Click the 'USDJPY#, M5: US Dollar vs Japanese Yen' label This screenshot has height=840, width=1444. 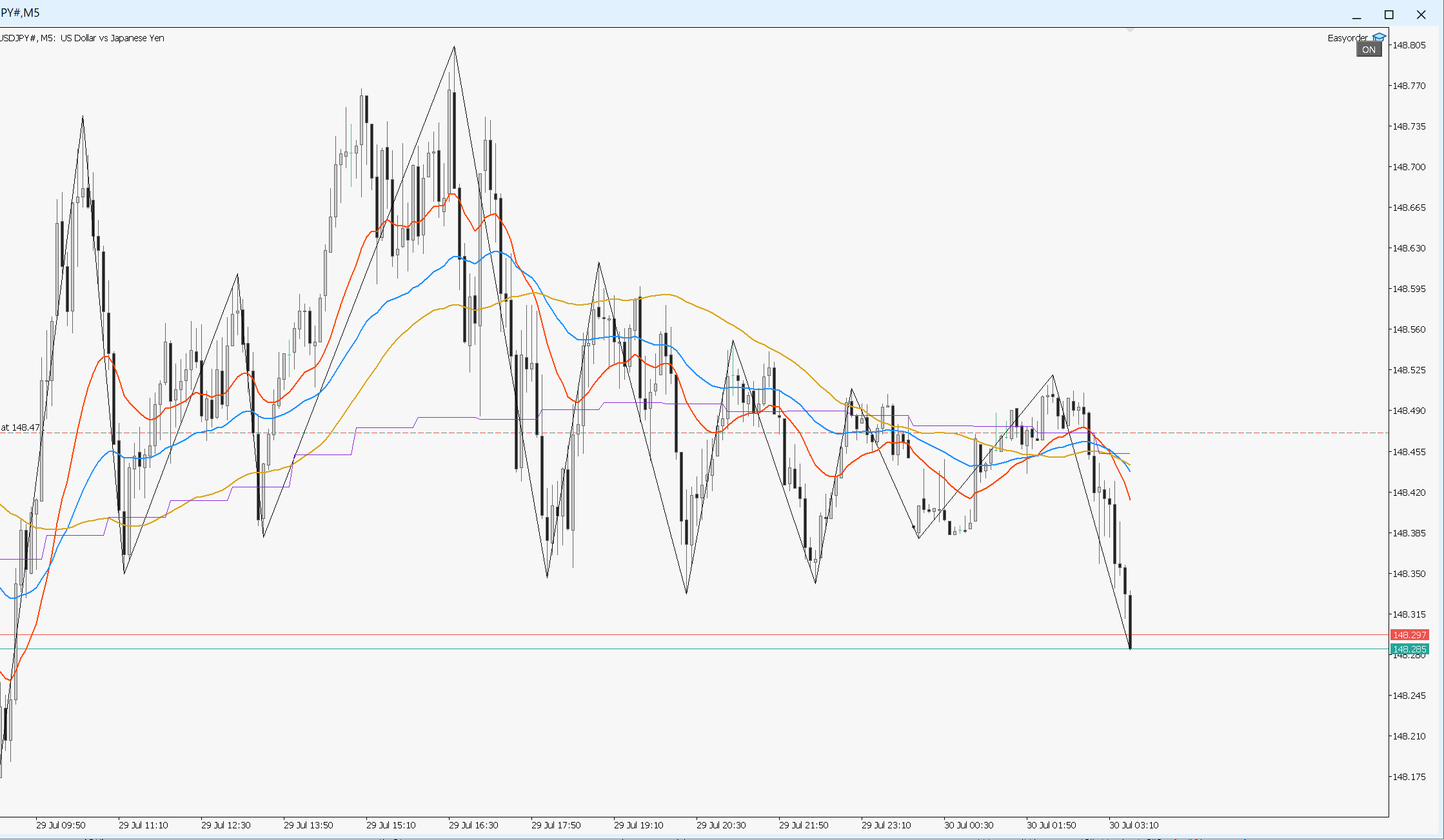tap(82, 38)
